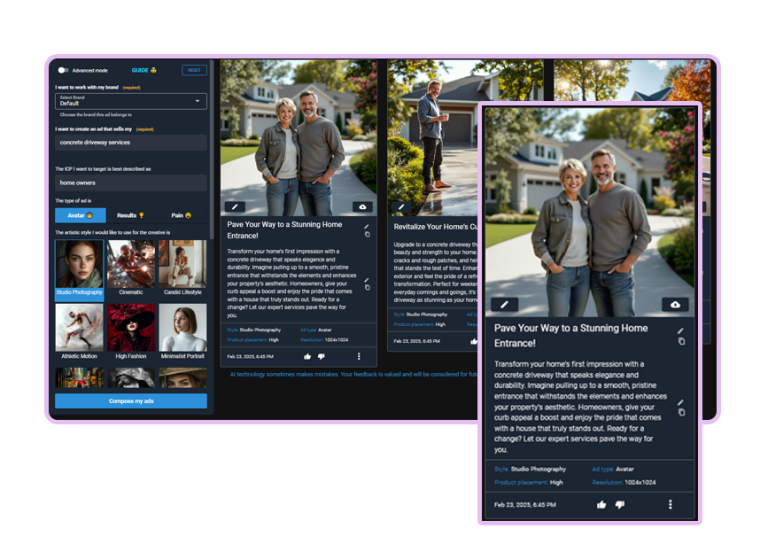Pick the High Fashion style thumbnail

click(131, 332)
